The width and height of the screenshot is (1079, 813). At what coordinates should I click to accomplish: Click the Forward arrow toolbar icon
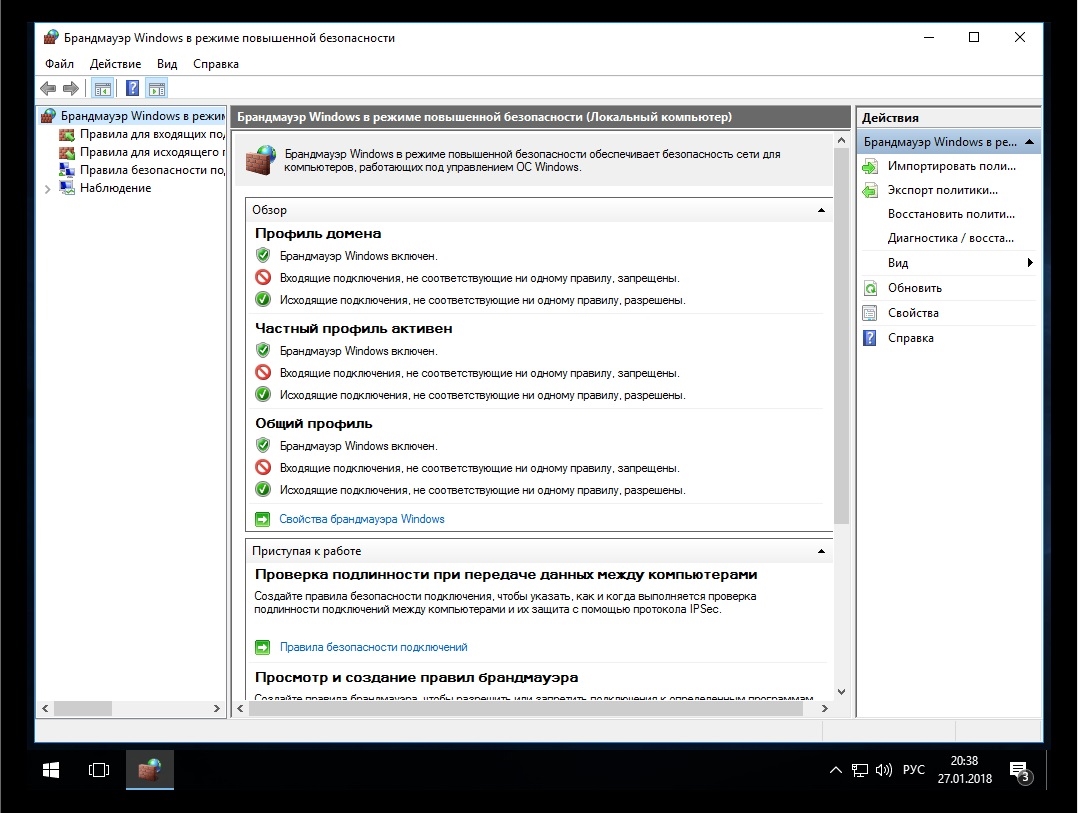click(71, 88)
